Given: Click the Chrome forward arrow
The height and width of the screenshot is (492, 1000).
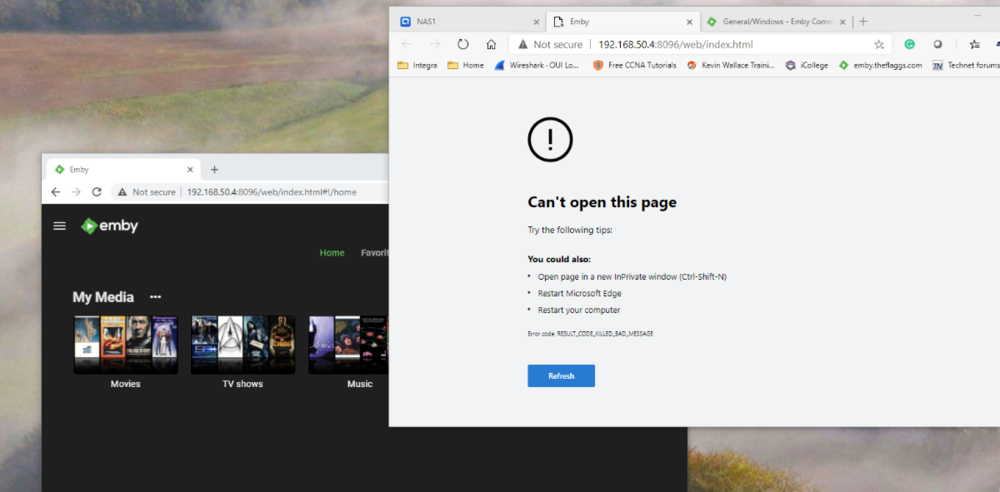Looking at the screenshot, I should coord(76,191).
